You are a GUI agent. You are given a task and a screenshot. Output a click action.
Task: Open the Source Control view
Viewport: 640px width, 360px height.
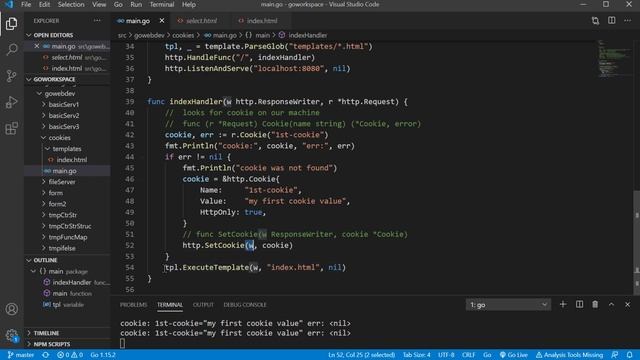tap(11, 76)
